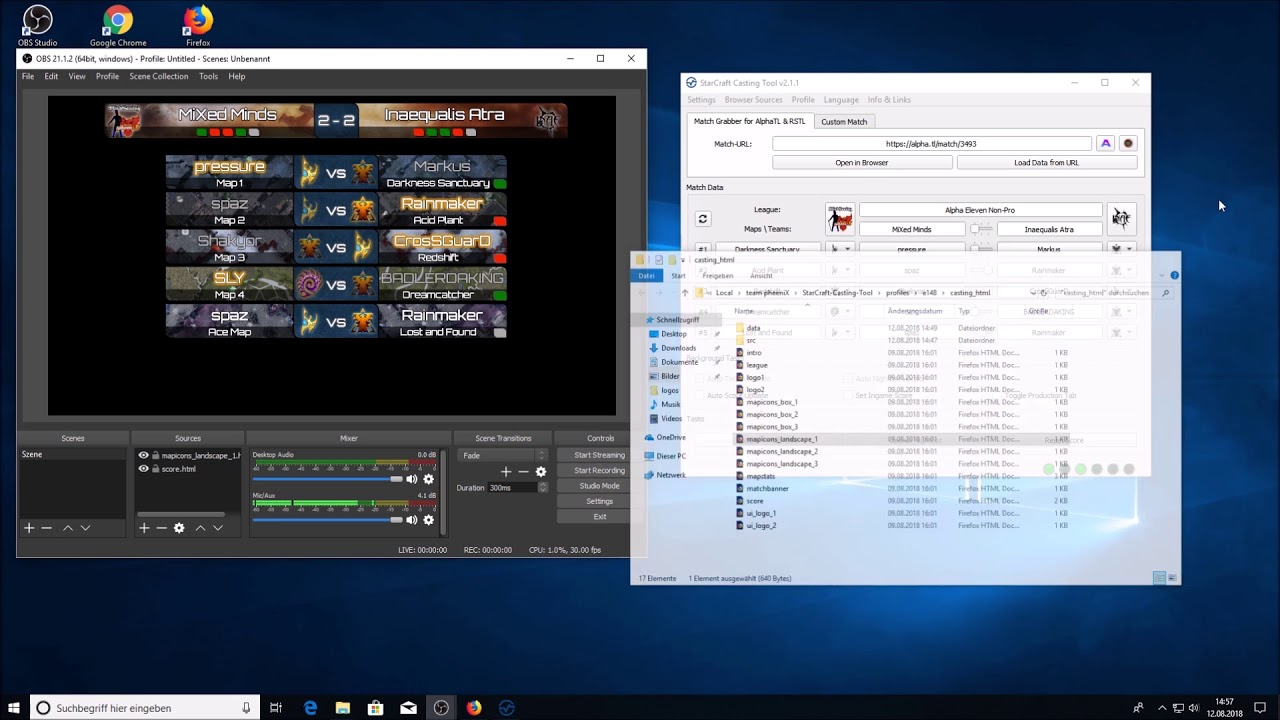The width and height of the screenshot is (1280, 720).
Task: Add a new source in Sources panel
Action: point(144,528)
